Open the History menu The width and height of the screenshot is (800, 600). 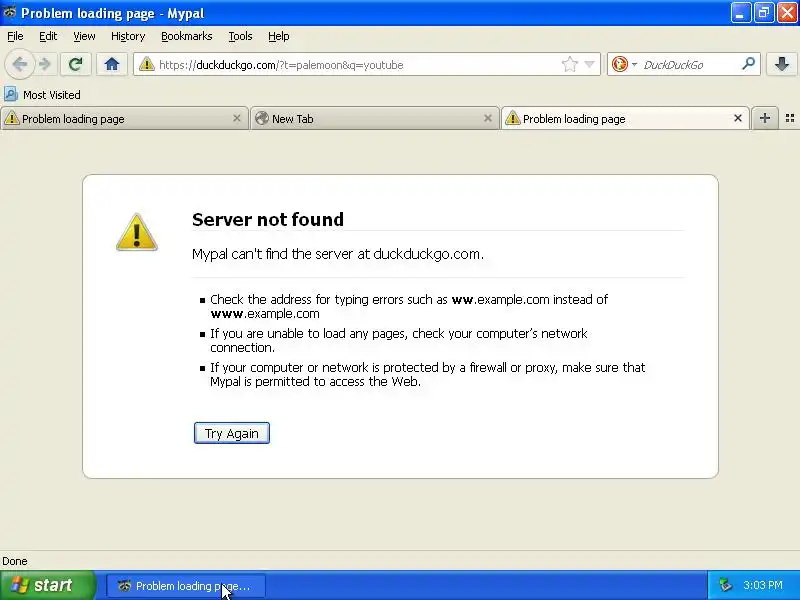click(x=128, y=36)
